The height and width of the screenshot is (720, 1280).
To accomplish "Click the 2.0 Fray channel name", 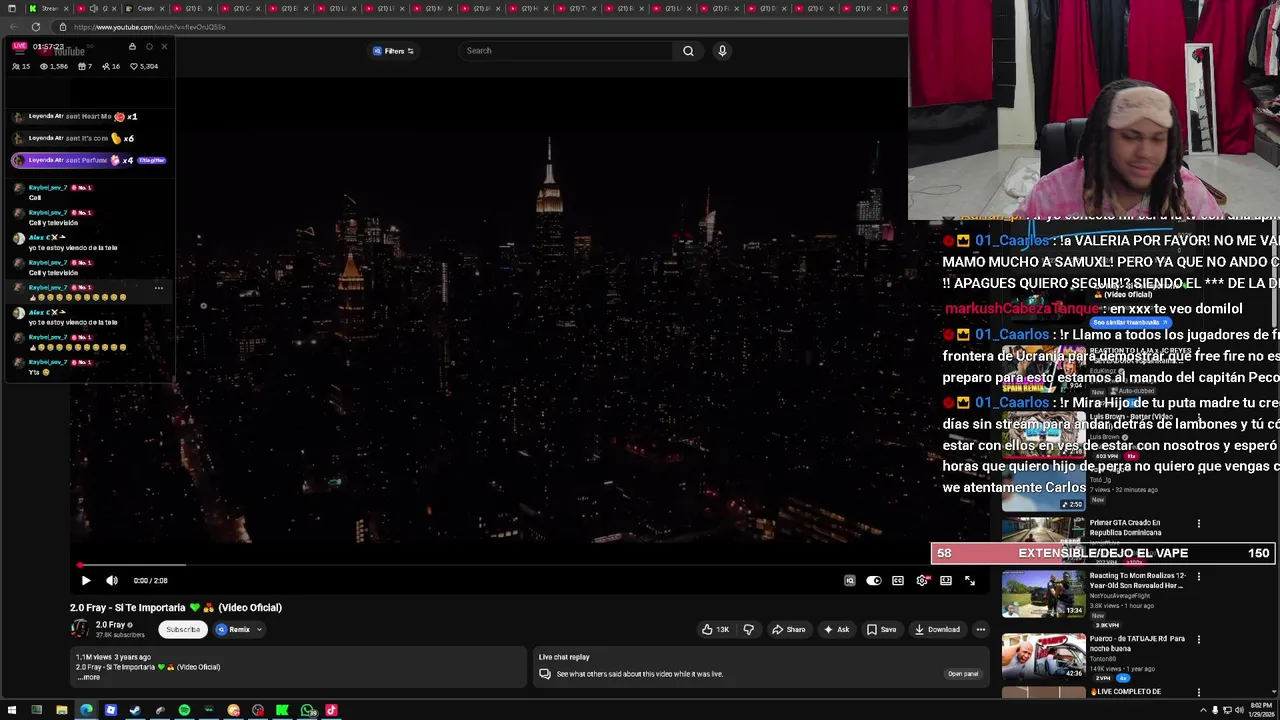I will [x=110, y=625].
